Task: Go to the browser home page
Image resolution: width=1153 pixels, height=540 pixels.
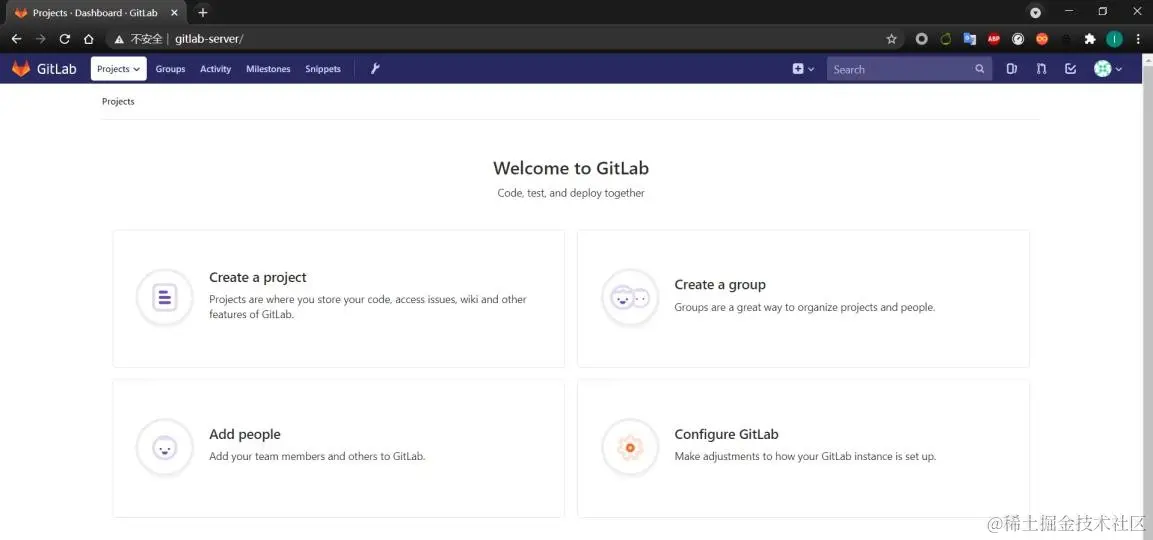Action: coord(88,39)
